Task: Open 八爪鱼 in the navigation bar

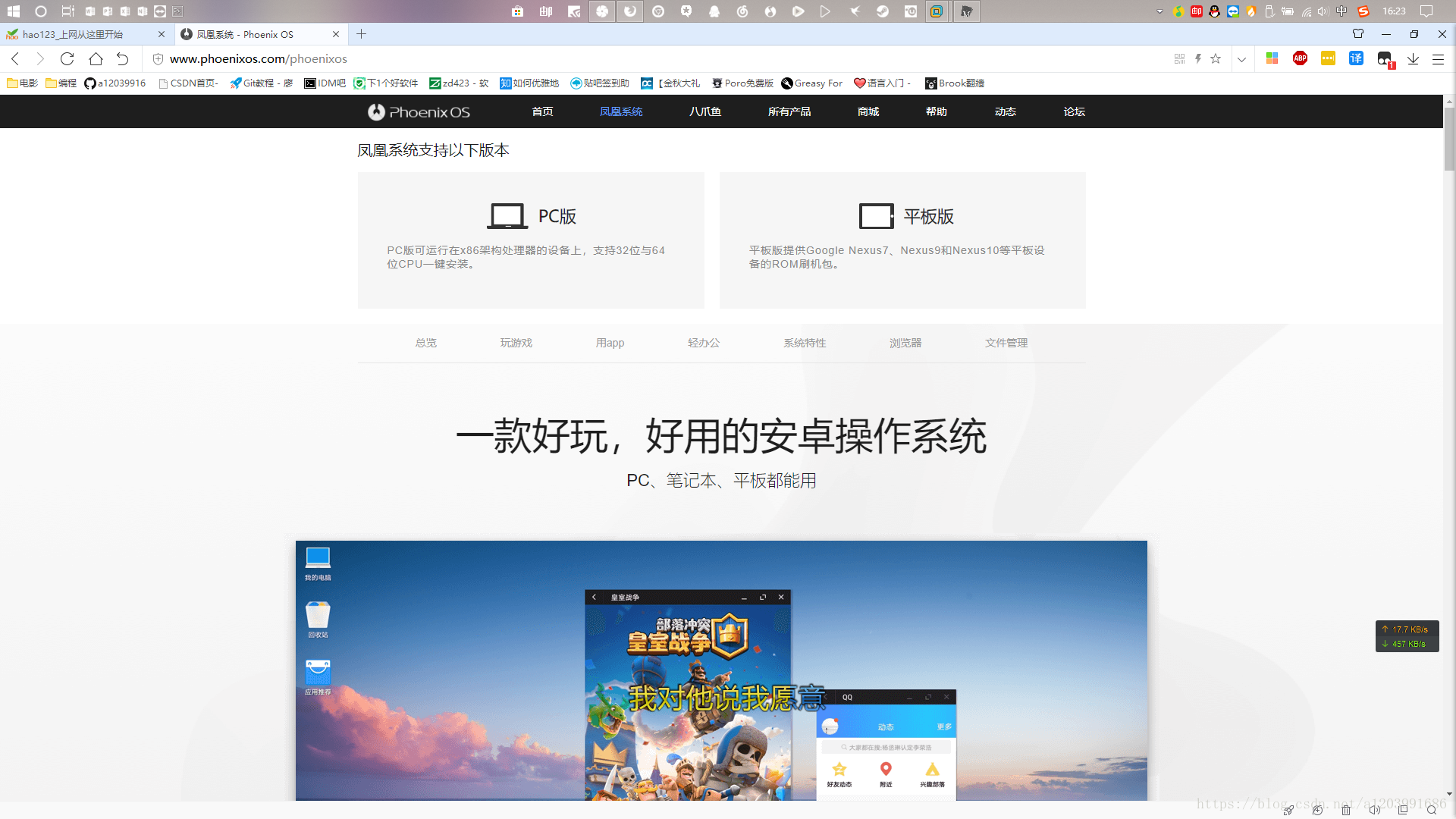Action: point(705,111)
